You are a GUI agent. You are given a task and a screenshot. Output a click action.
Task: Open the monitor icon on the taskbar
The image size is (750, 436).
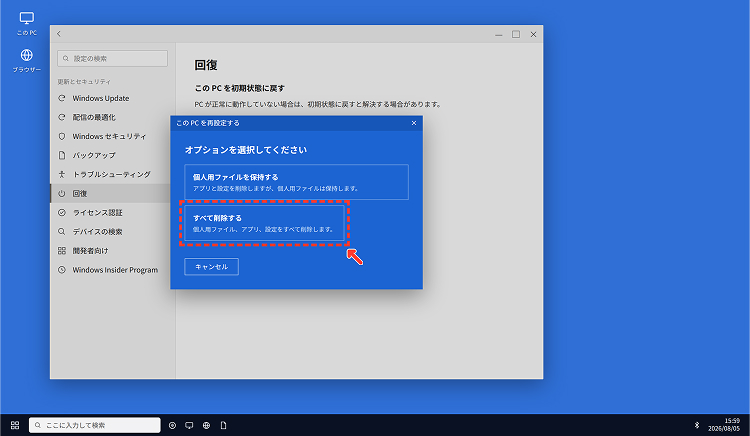pyautogui.click(x=189, y=425)
